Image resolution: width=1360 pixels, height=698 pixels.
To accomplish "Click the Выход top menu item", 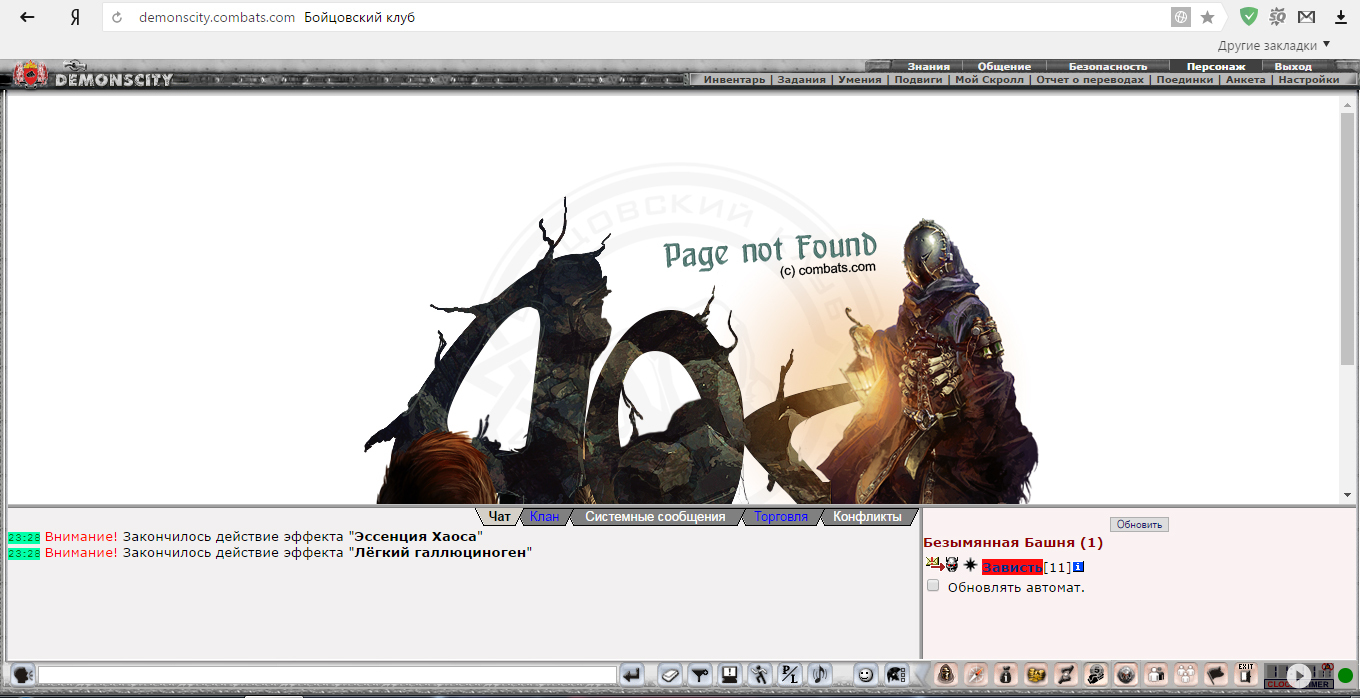I will click(x=1293, y=66).
